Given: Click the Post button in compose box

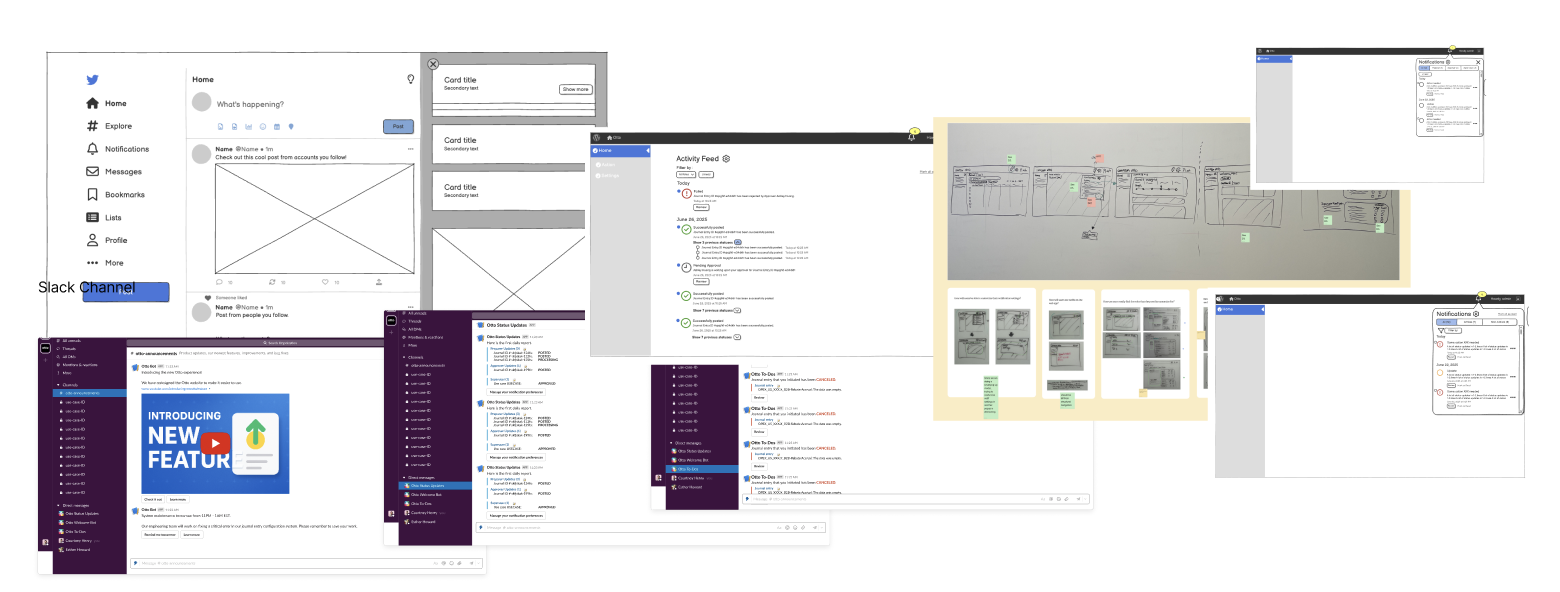Looking at the screenshot, I should click(398, 126).
